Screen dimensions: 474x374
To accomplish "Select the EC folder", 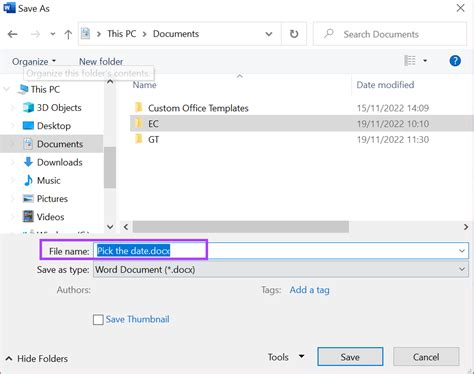I will [x=302, y=124].
